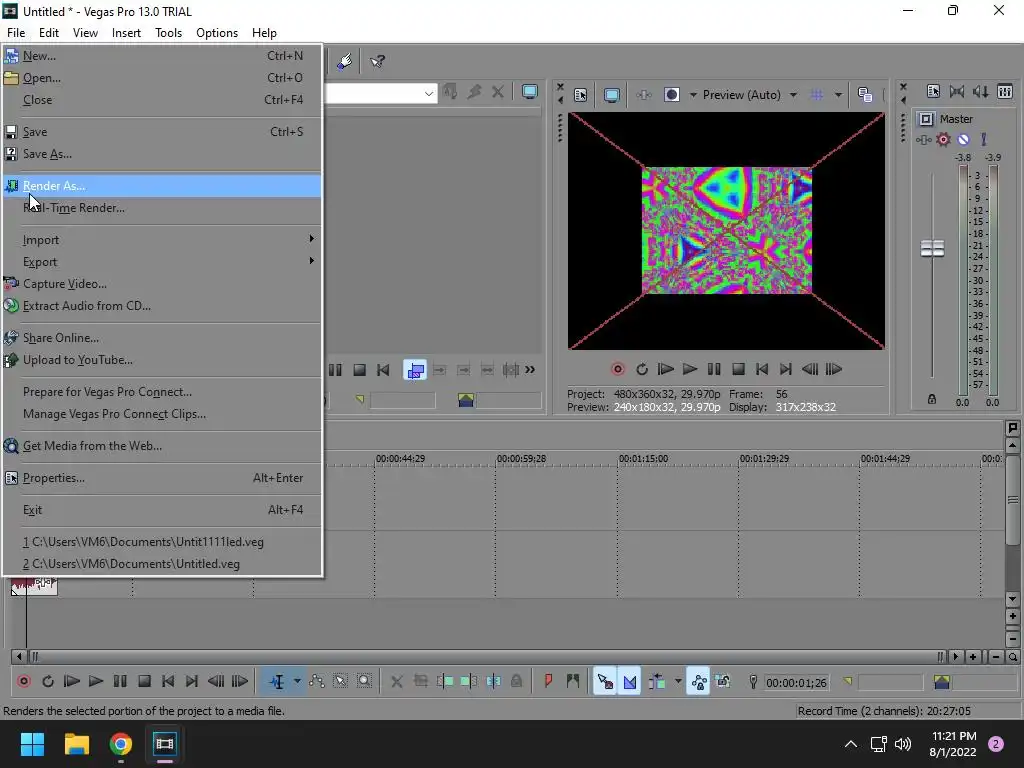Choose Save As... in the File menu
This screenshot has height=768, width=1024.
[x=161, y=154]
